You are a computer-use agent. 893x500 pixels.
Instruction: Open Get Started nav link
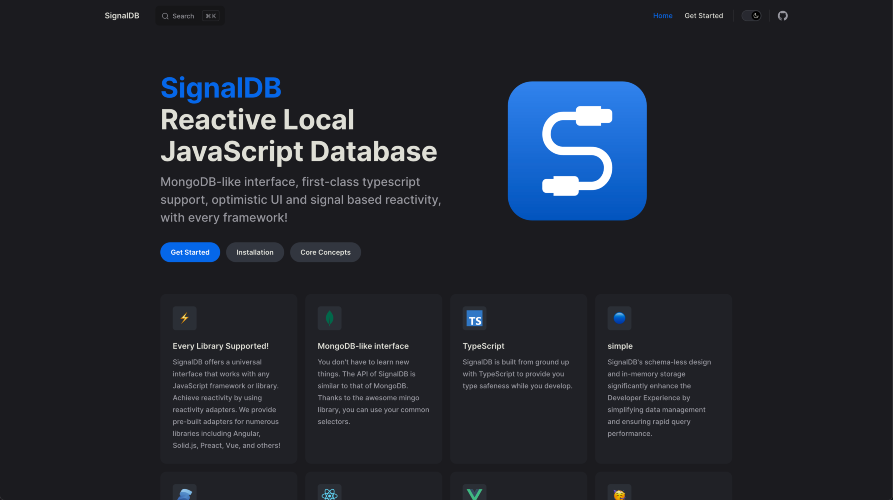point(703,16)
